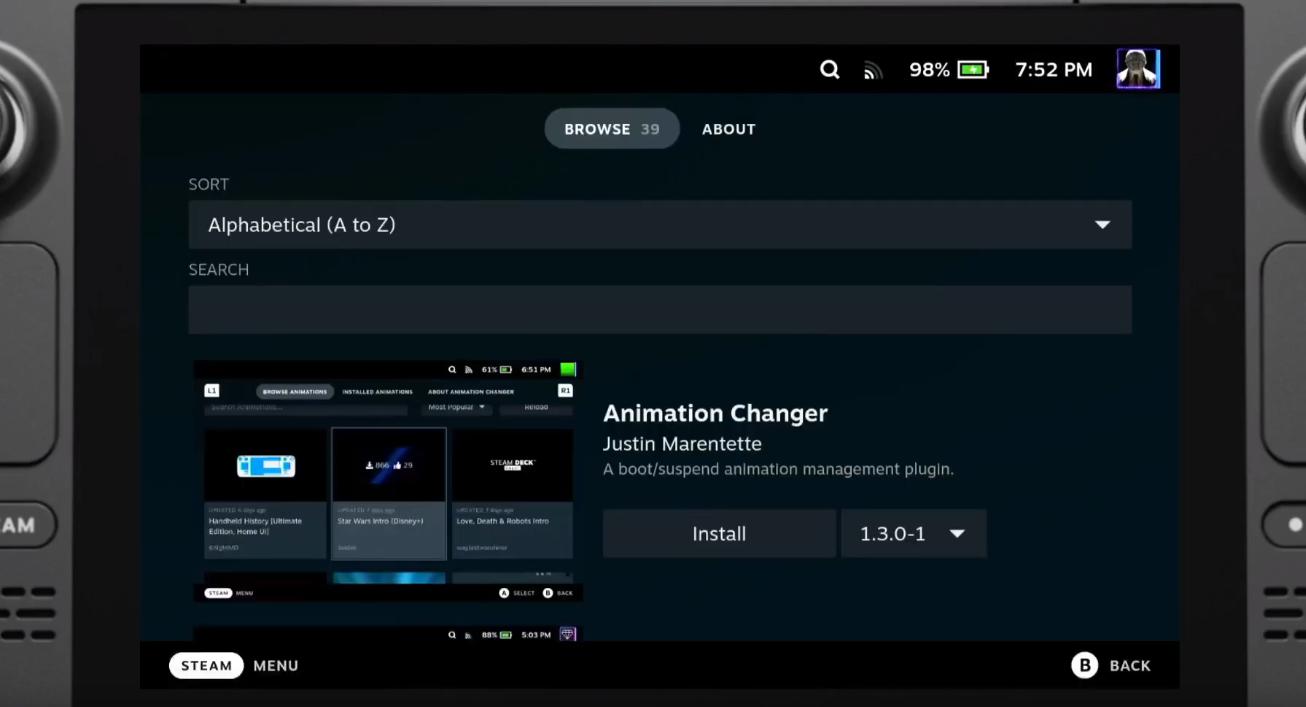Screen dimensions: 1306x707
Task: Check the Wi-Fi signal icon
Action: (873, 70)
